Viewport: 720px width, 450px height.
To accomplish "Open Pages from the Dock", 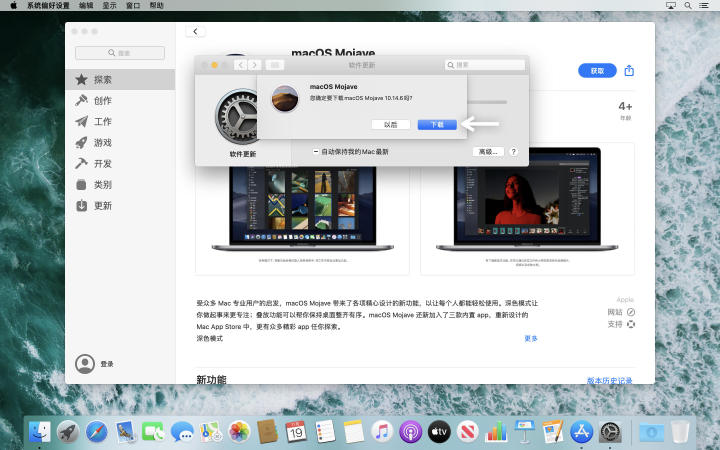I will tap(553, 432).
